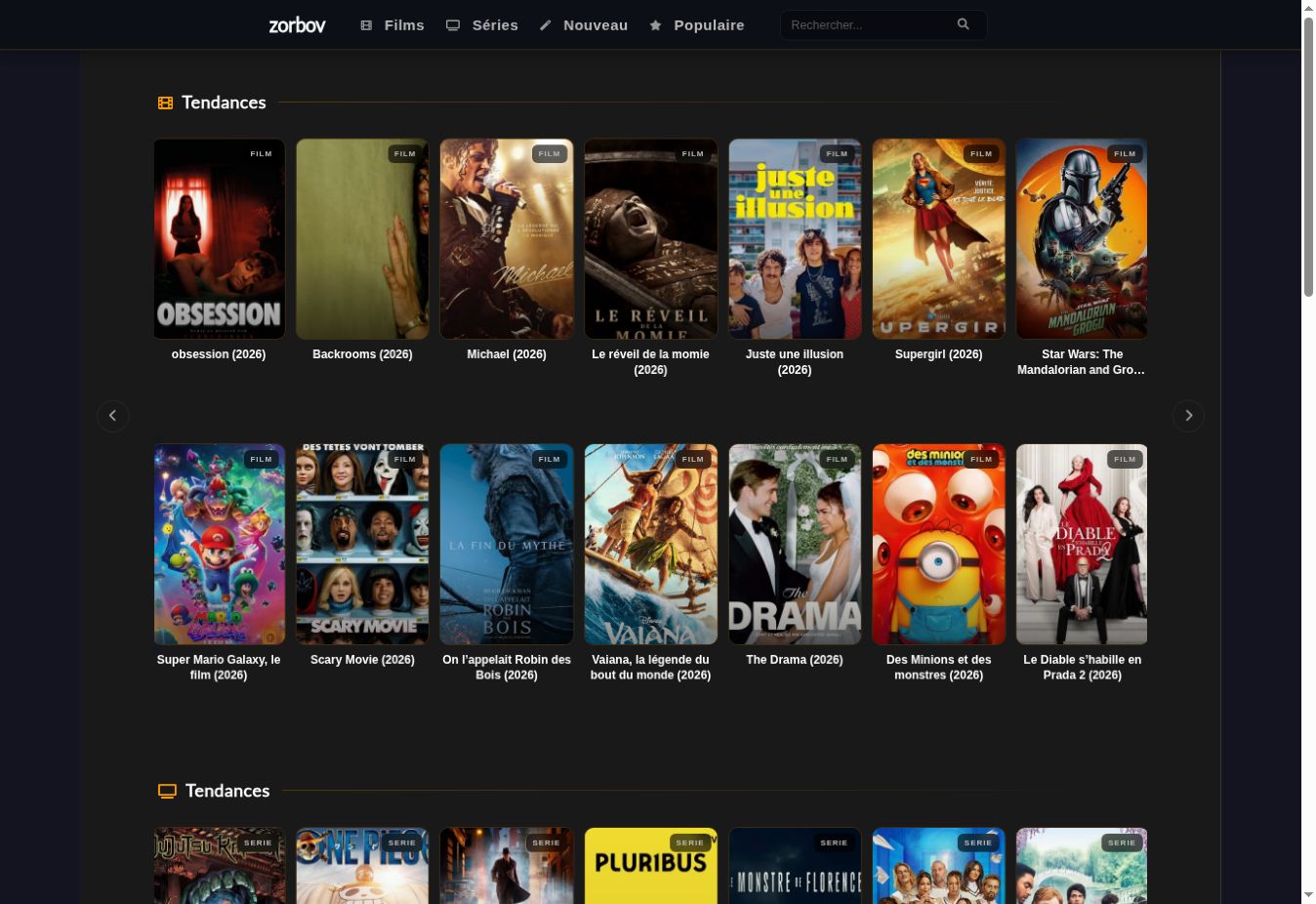Open the Diable s'habille en Prada poster
Image resolution: width=1316 pixels, height=904 pixels.
(x=1082, y=545)
